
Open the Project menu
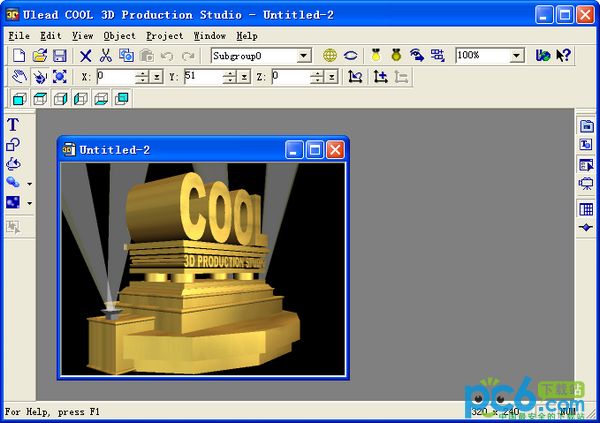point(164,35)
